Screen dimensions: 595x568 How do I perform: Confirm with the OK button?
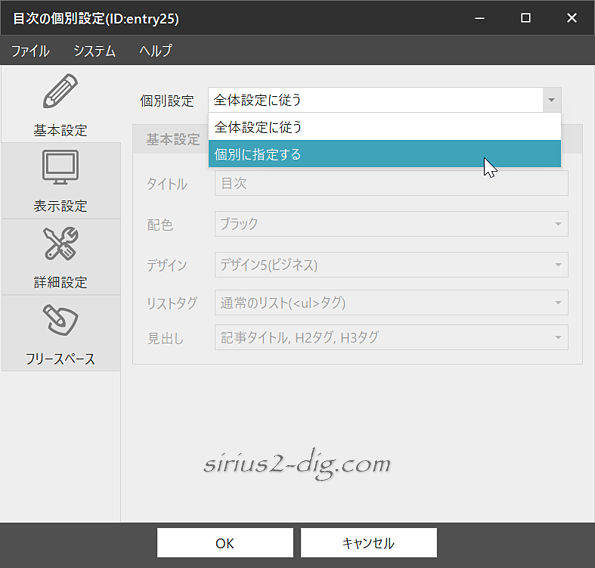point(225,543)
